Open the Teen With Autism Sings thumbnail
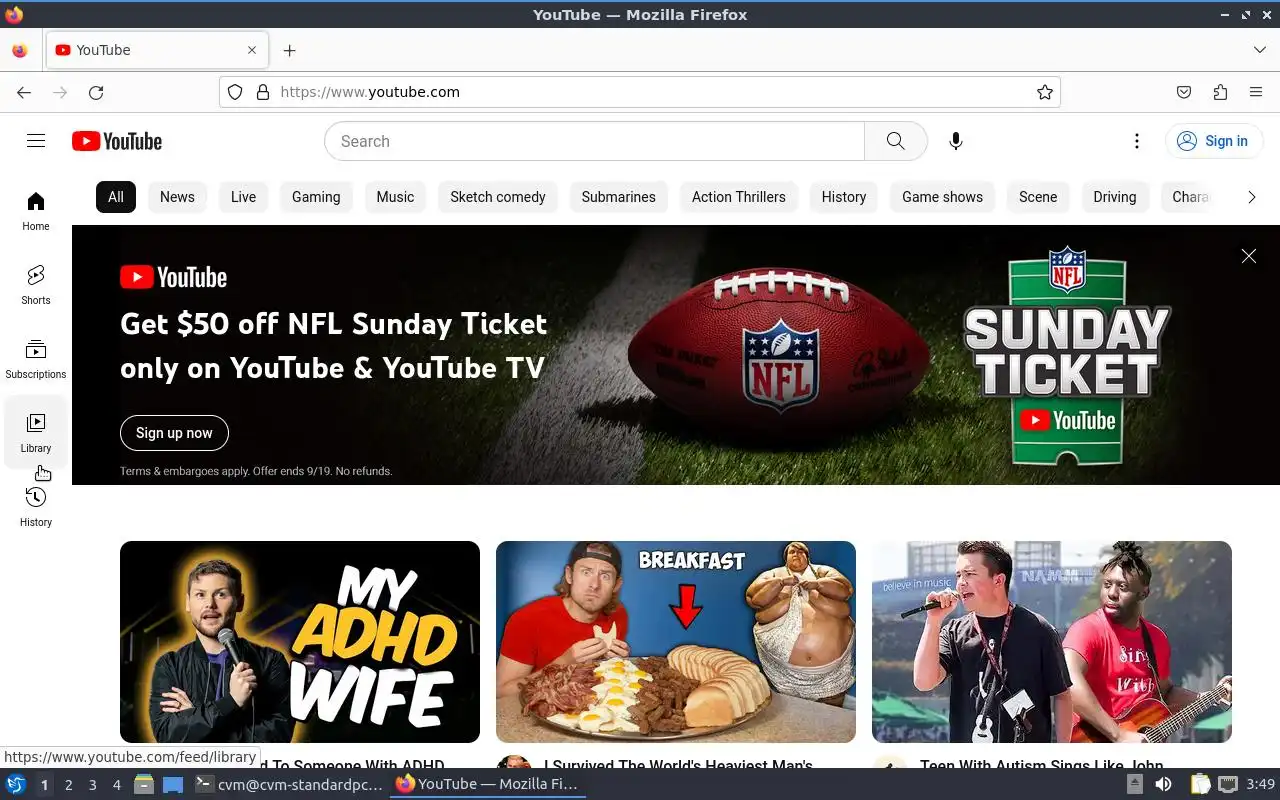This screenshot has width=1280, height=800. [x=1052, y=642]
